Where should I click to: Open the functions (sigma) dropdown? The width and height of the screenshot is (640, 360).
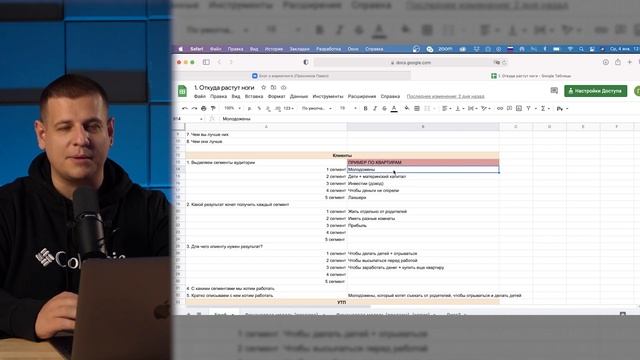[x=544, y=109]
